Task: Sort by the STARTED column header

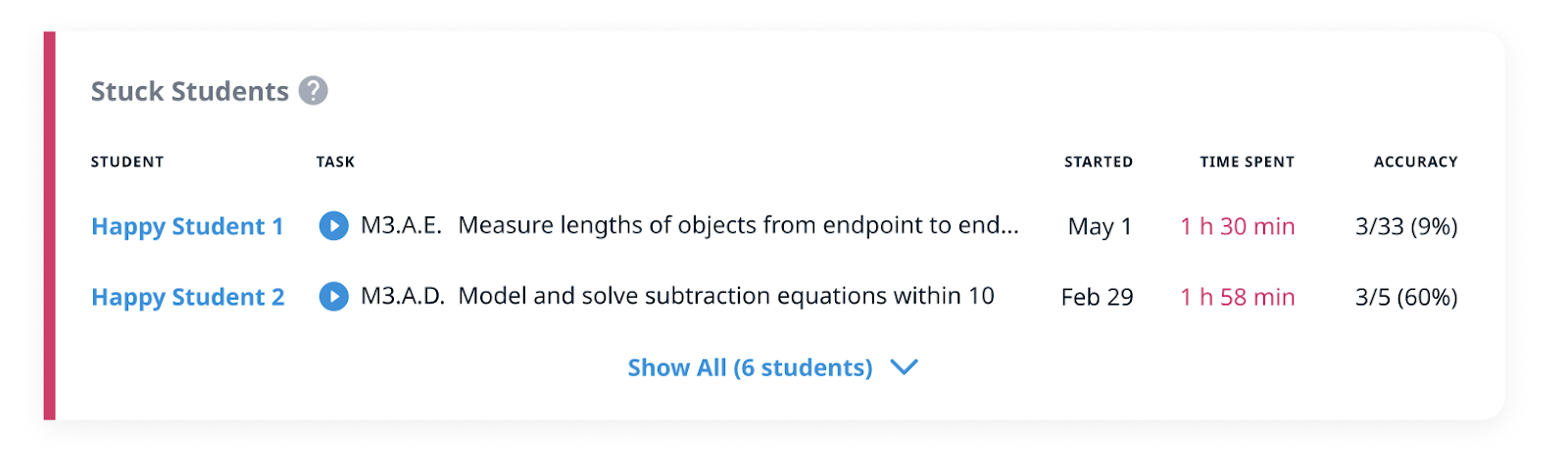Action: (x=1098, y=162)
